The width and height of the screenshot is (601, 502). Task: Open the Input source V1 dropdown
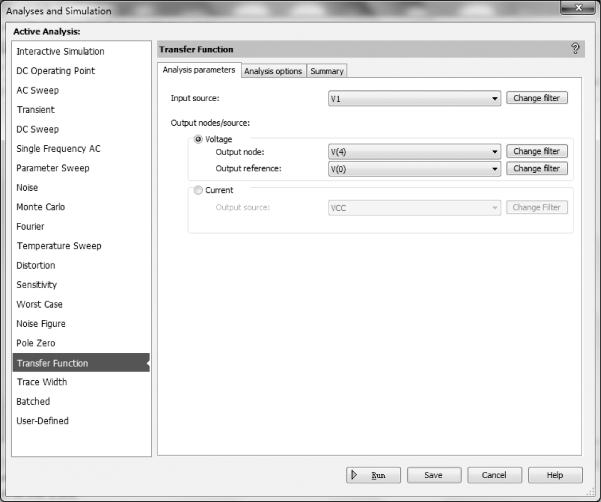414,98
